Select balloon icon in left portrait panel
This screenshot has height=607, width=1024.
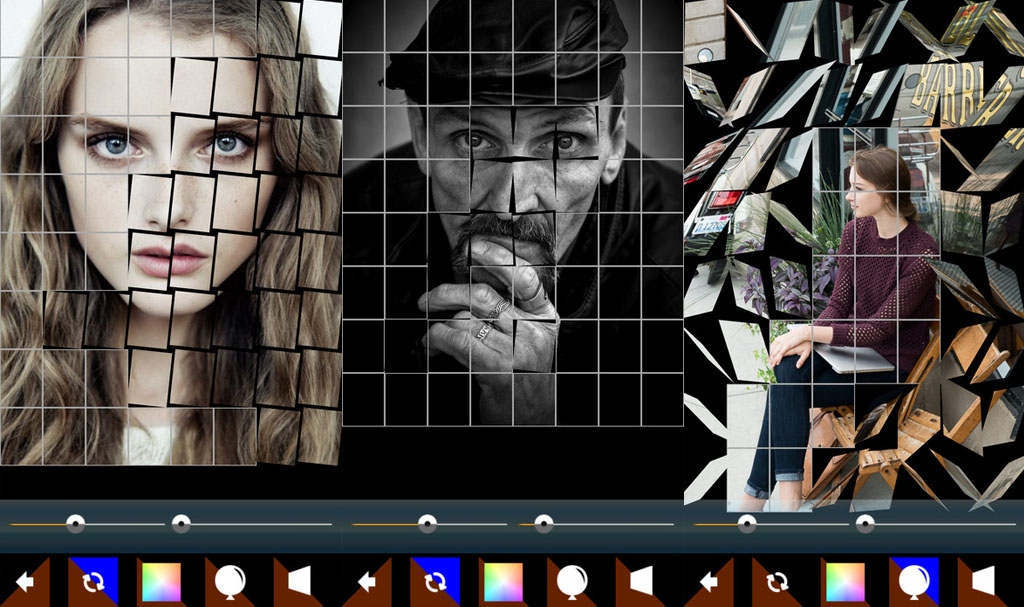pyautogui.click(x=229, y=581)
